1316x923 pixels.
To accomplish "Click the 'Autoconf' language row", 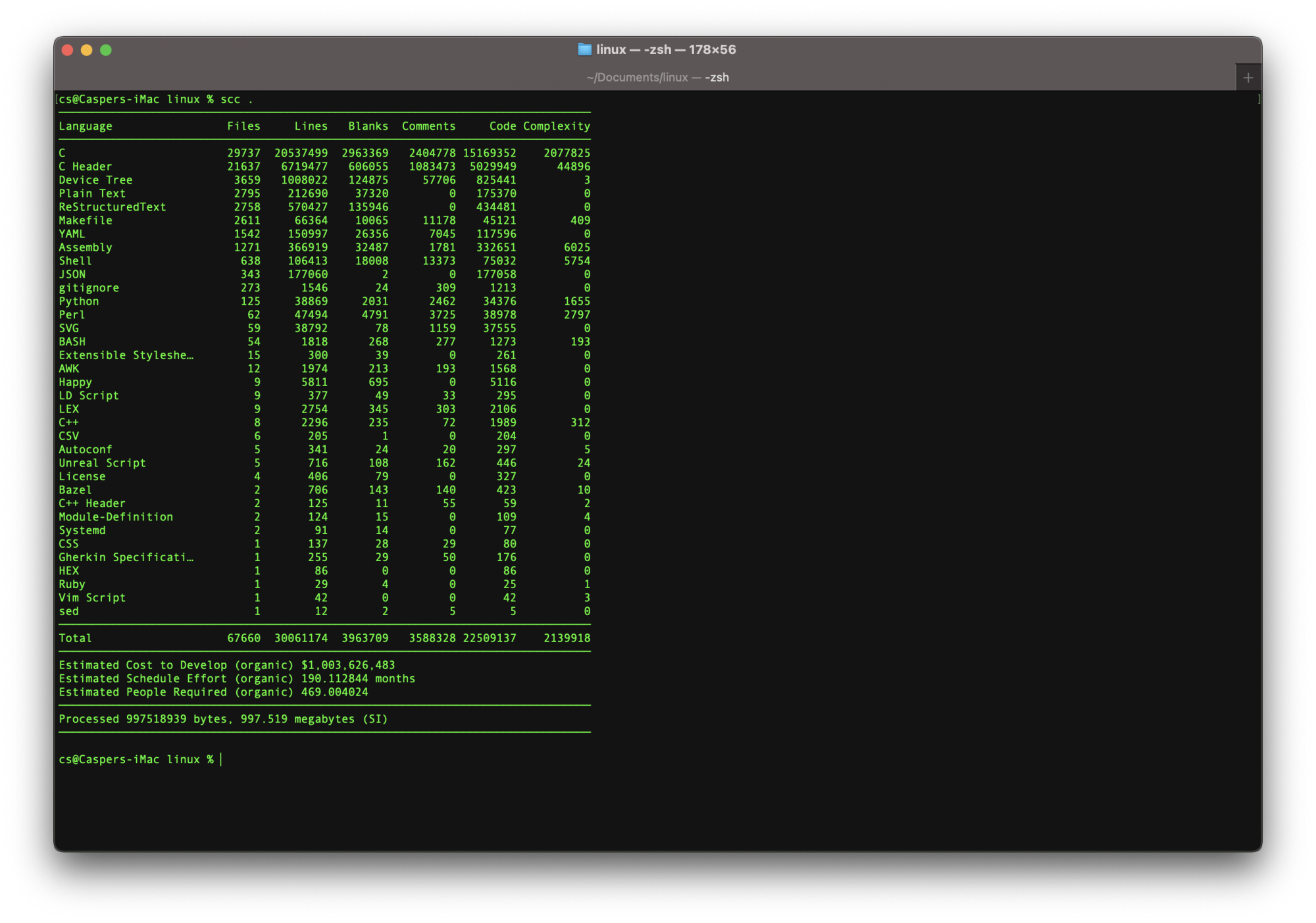I will pyautogui.click(x=324, y=450).
